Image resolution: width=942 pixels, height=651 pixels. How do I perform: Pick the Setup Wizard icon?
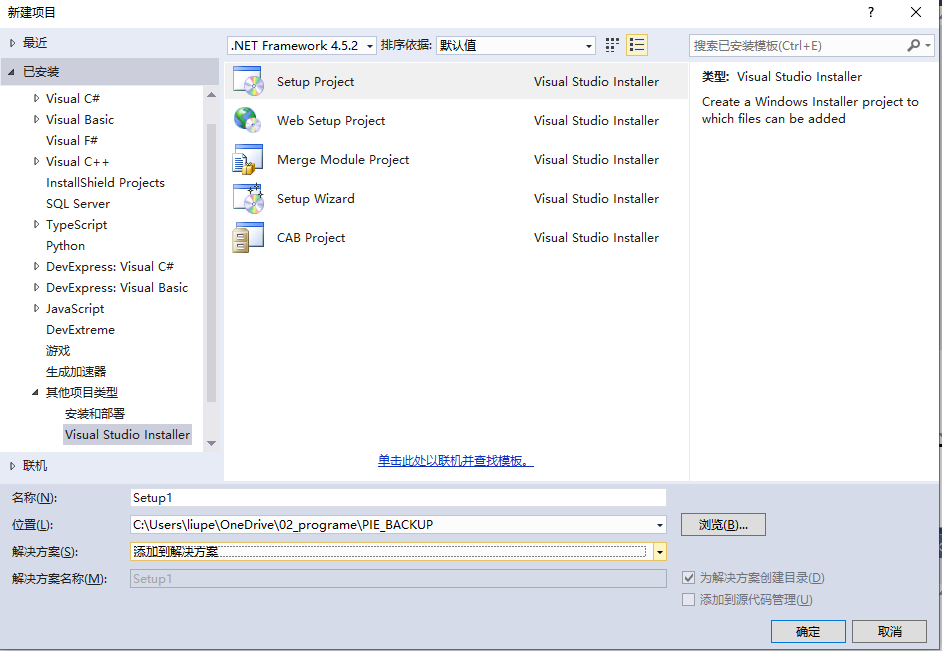(x=248, y=198)
